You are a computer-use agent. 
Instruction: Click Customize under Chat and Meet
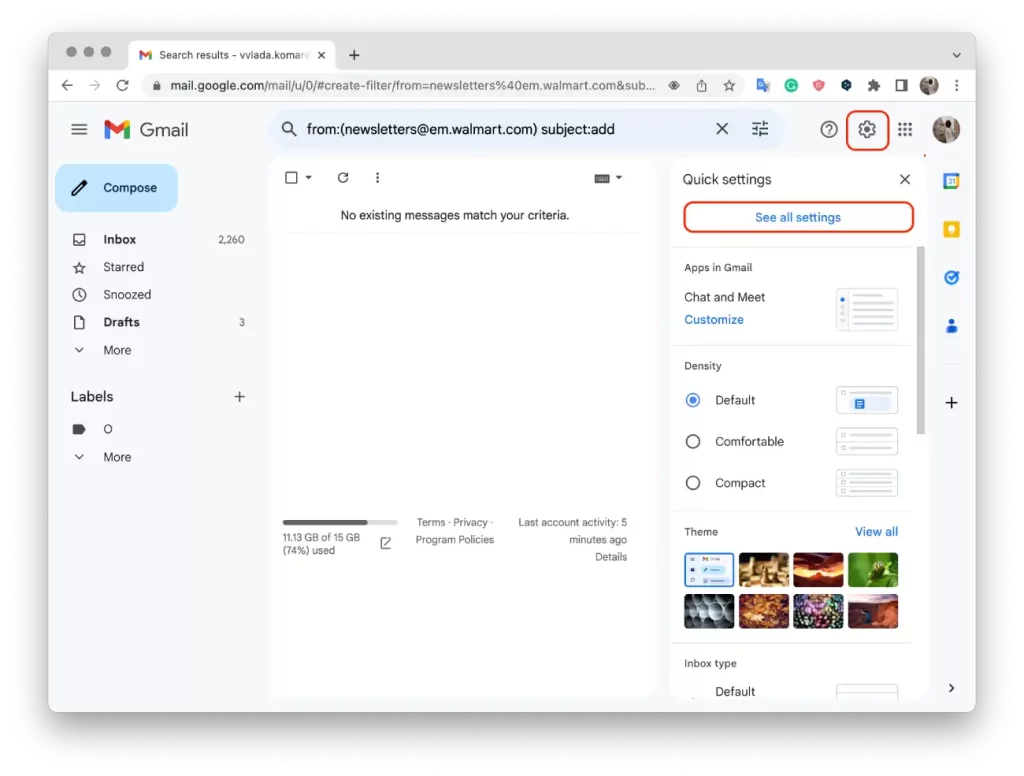[714, 319]
